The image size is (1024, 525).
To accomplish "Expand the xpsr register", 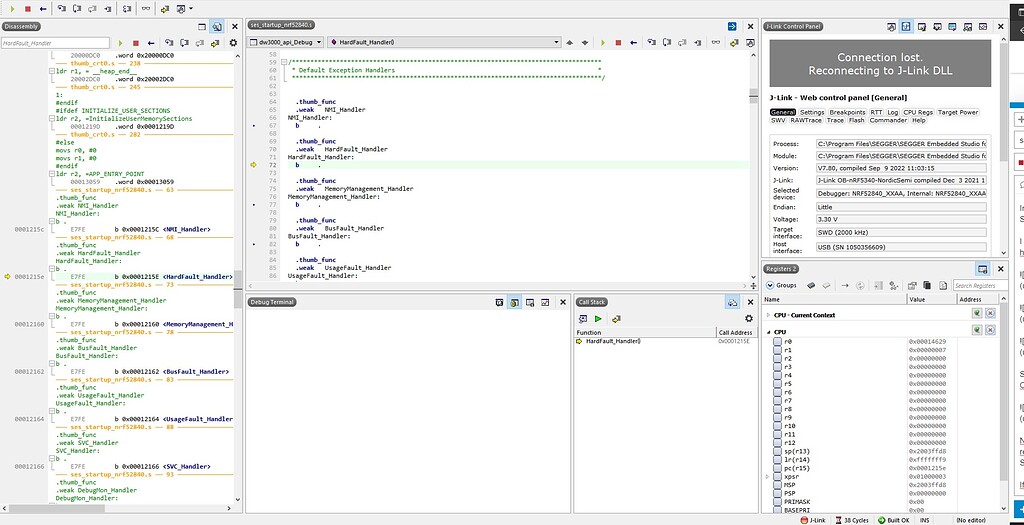I will click(769, 477).
